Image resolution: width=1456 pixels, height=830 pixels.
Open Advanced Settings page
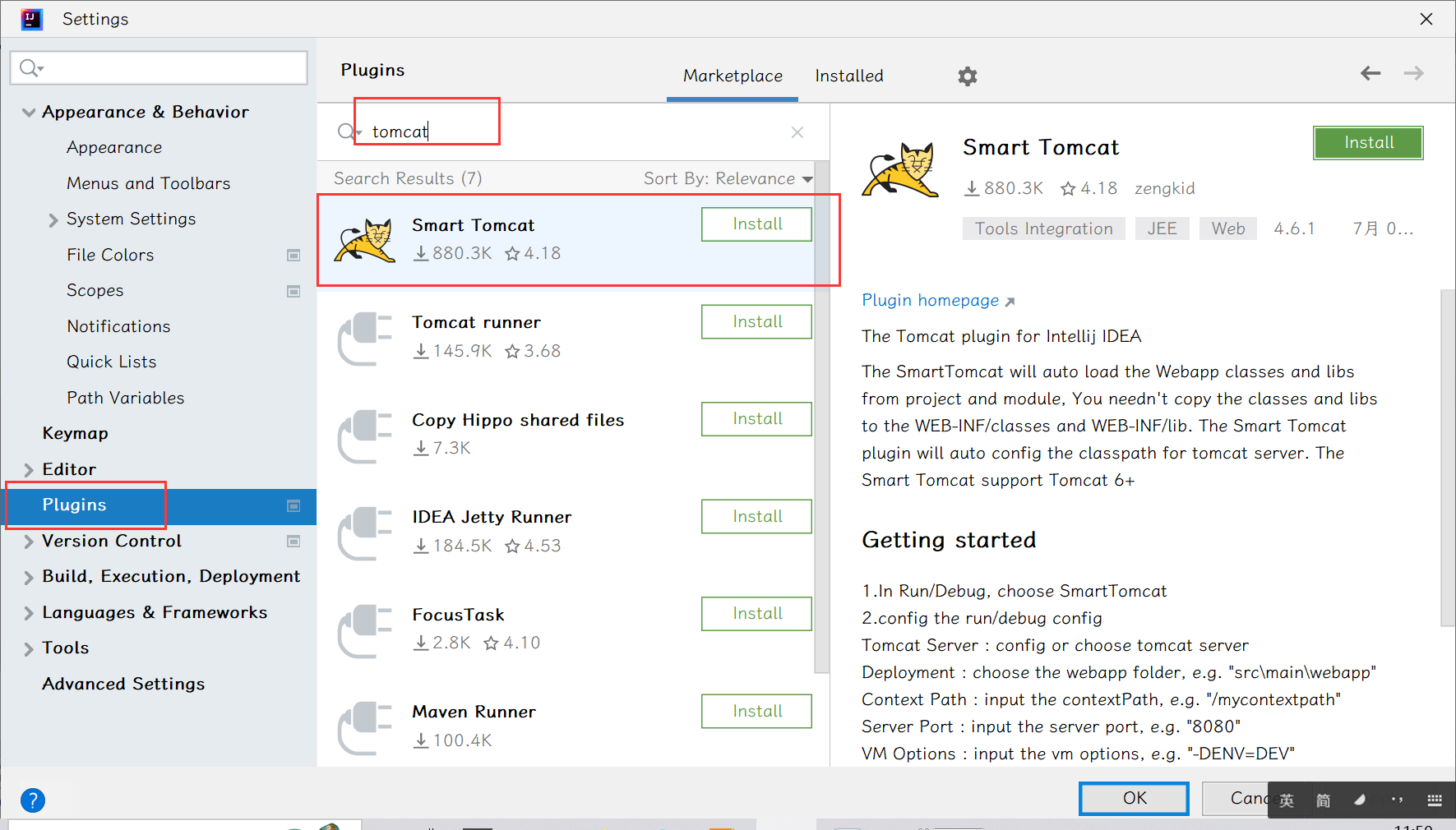pos(123,685)
